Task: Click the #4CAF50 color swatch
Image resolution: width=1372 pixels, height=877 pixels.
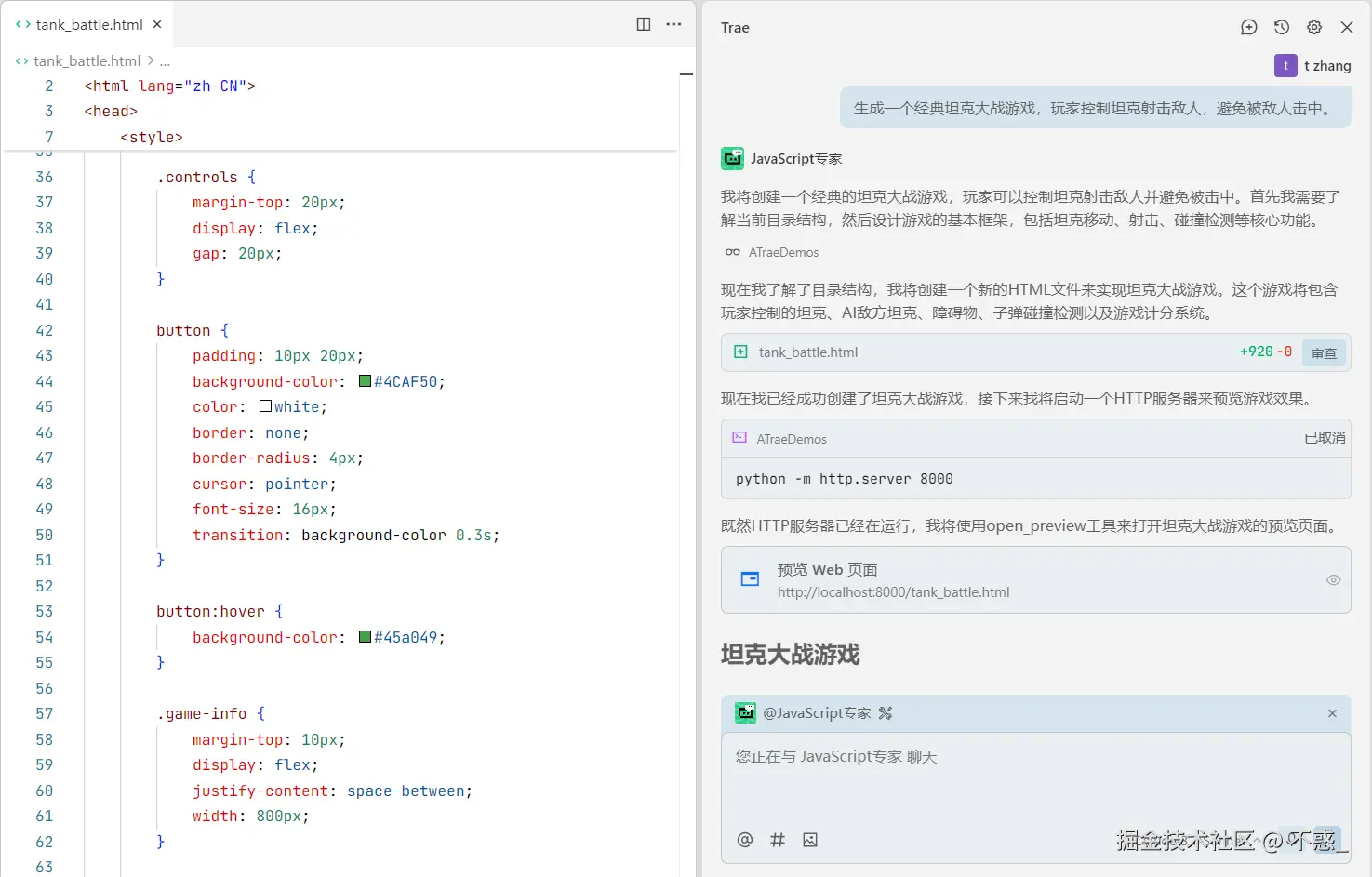Action: tap(366, 381)
